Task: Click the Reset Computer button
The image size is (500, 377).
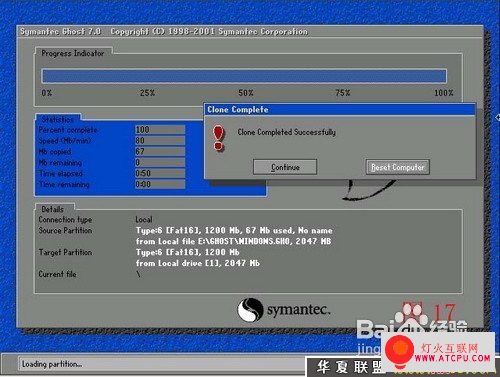Action: point(398,167)
